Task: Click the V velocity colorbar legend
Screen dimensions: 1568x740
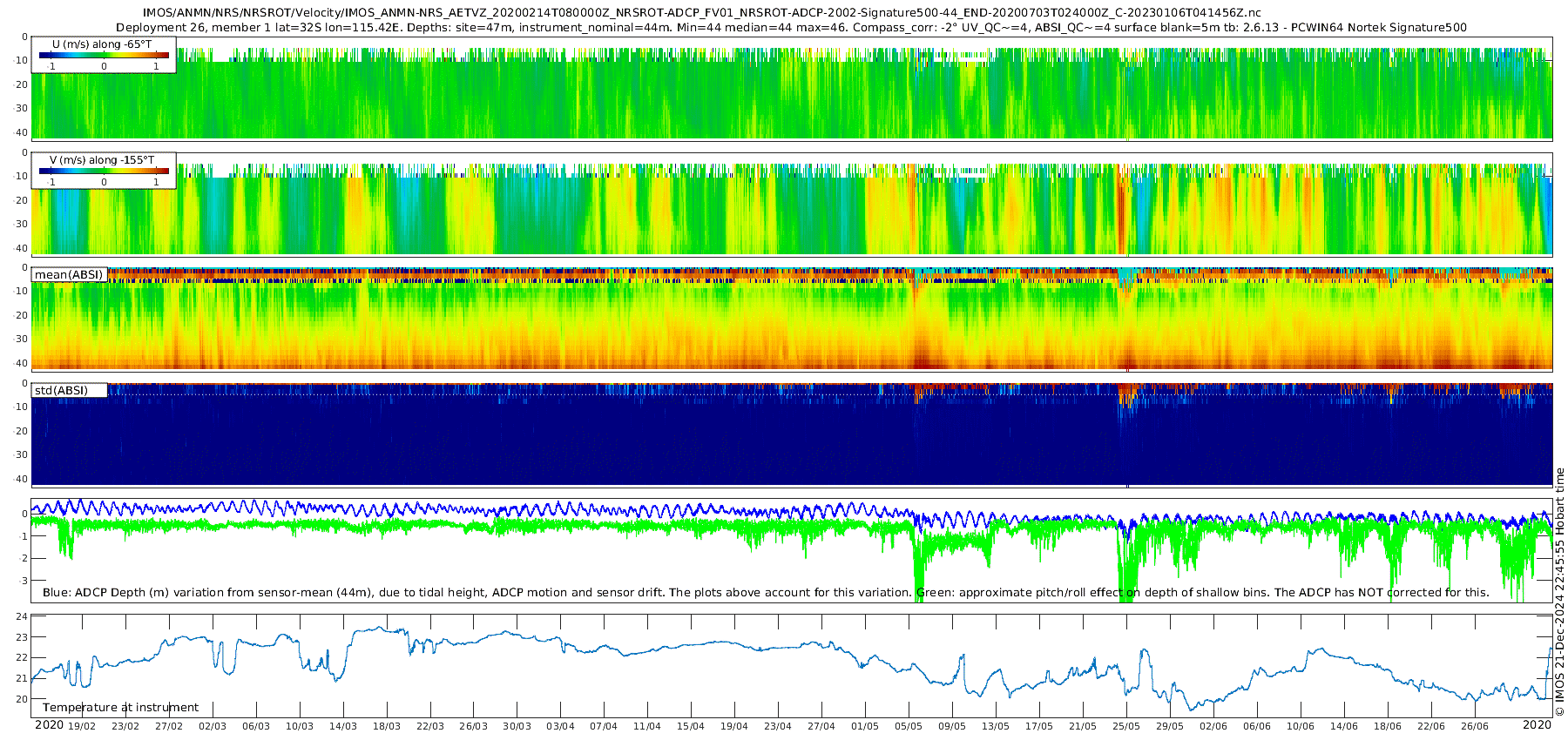Action: 104,172
